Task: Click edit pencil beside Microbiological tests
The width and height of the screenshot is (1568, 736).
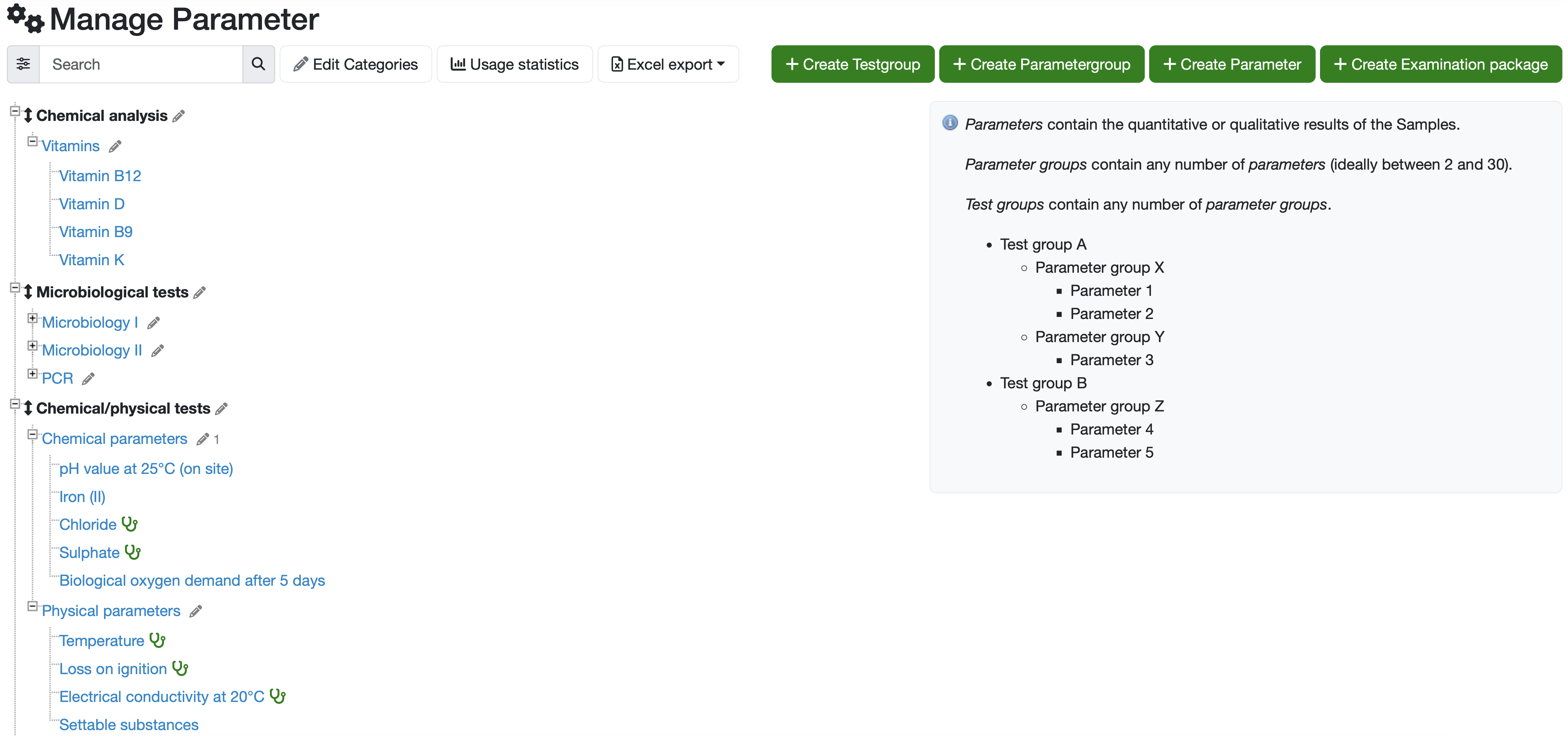Action: [200, 293]
